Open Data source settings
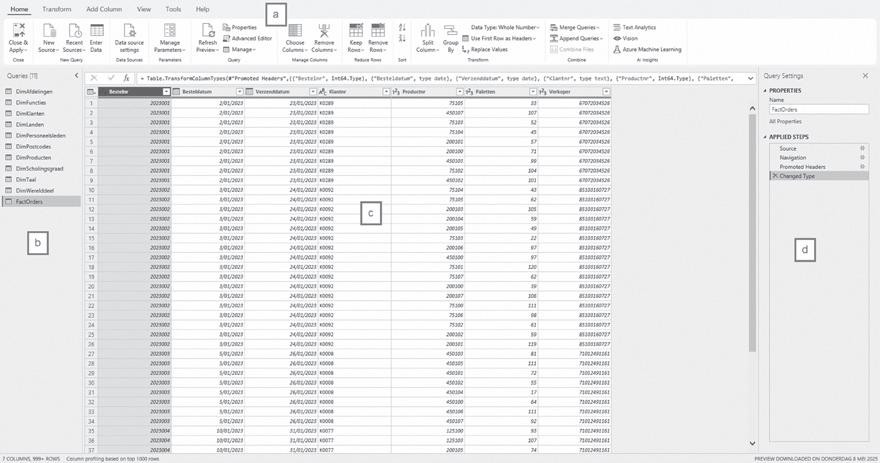This screenshot has height=463, width=880. 129,38
